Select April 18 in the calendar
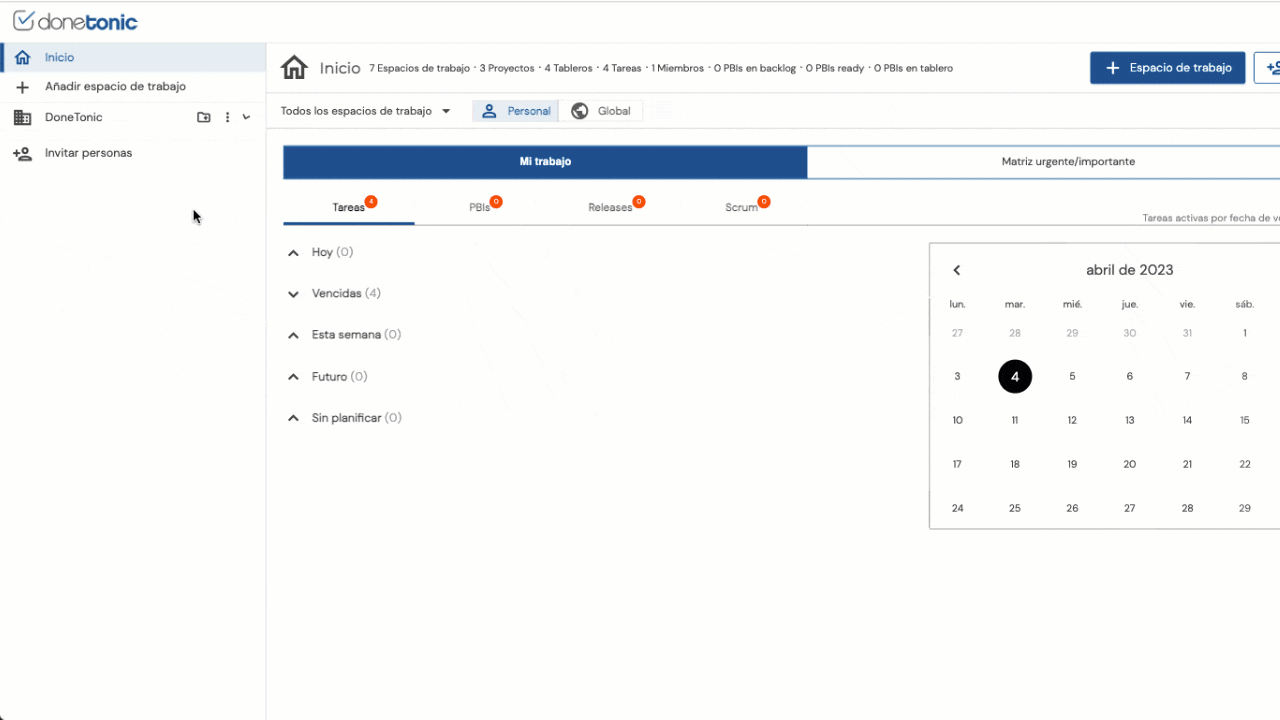Image resolution: width=1280 pixels, height=720 pixels. 1014,464
